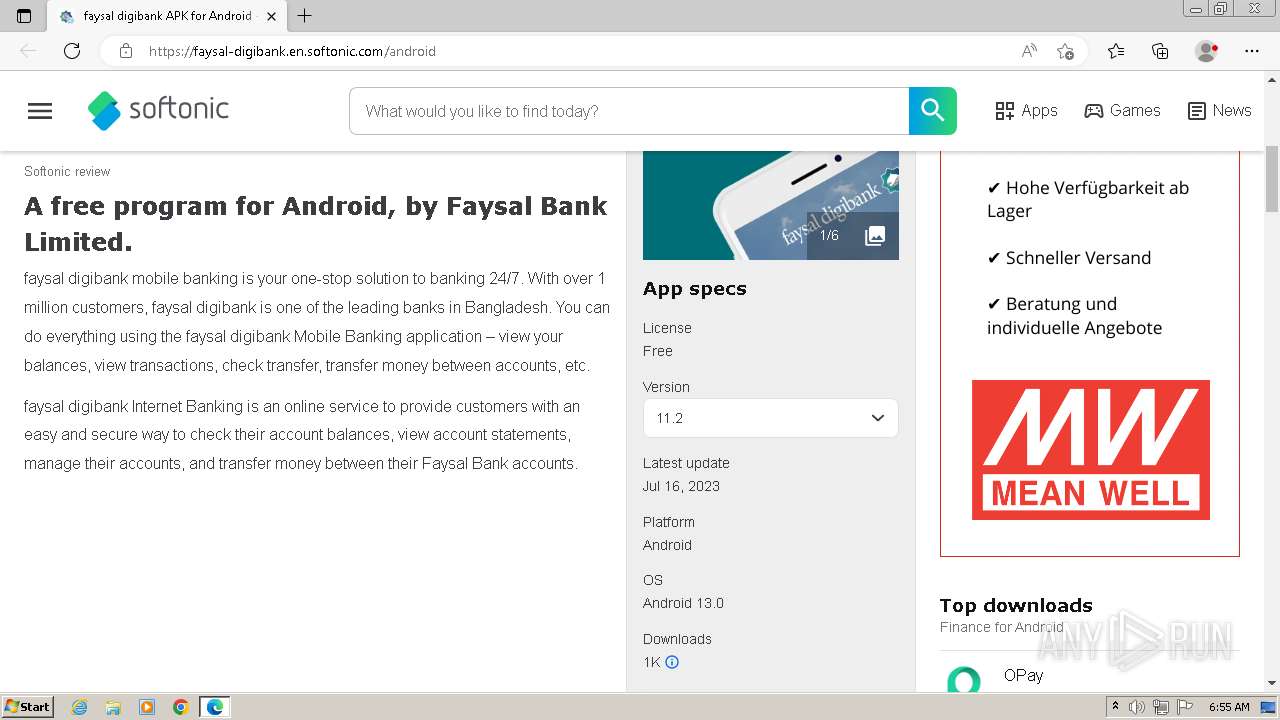Viewport: 1280px width, 720px height.
Task: Select the faysal digibank APK tab
Action: [x=168, y=16]
